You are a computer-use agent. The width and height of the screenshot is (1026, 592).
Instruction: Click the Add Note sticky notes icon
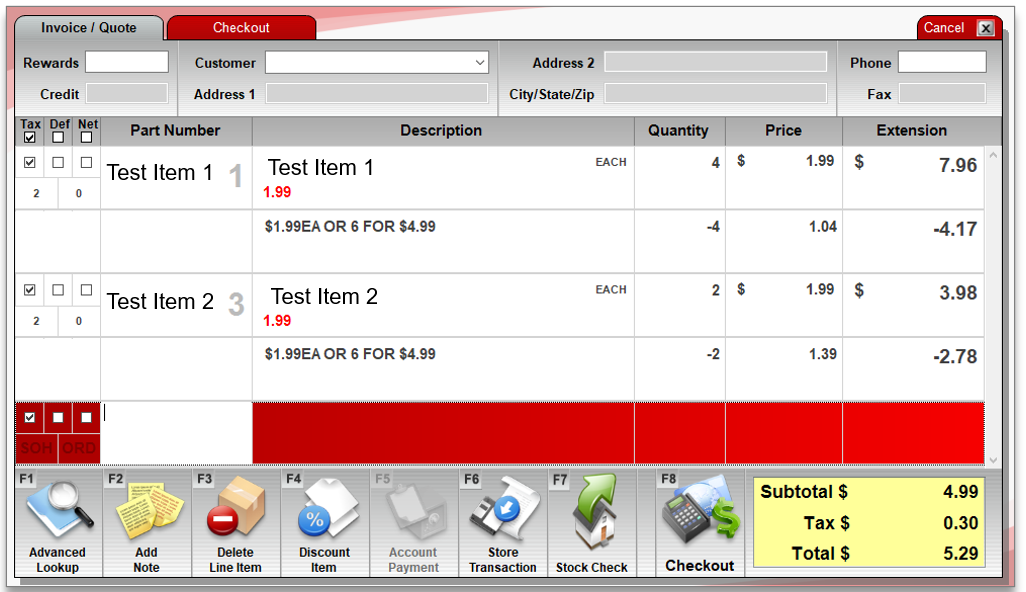click(146, 511)
